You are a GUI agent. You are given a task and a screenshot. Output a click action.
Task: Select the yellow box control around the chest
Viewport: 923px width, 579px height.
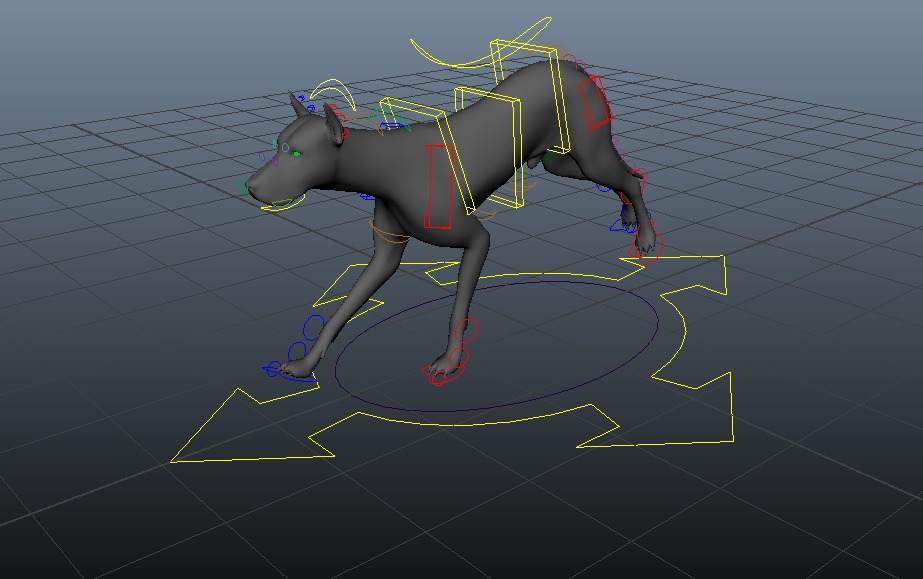click(x=428, y=154)
